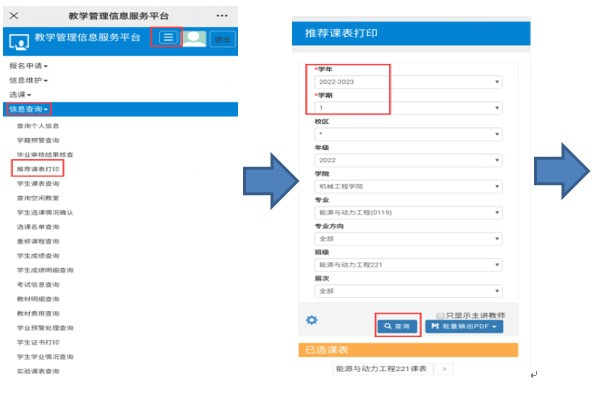Screen dimensions: 594x395
Task: Open the 班级 能源与动力工程221 dropdown
Action: [408, 265]
